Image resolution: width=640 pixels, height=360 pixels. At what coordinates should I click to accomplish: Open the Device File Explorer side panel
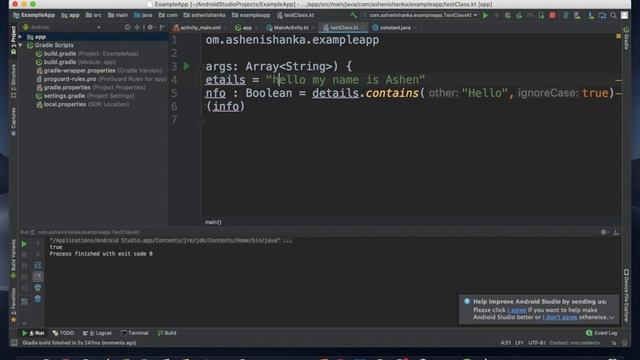click(x=626, y=296)
